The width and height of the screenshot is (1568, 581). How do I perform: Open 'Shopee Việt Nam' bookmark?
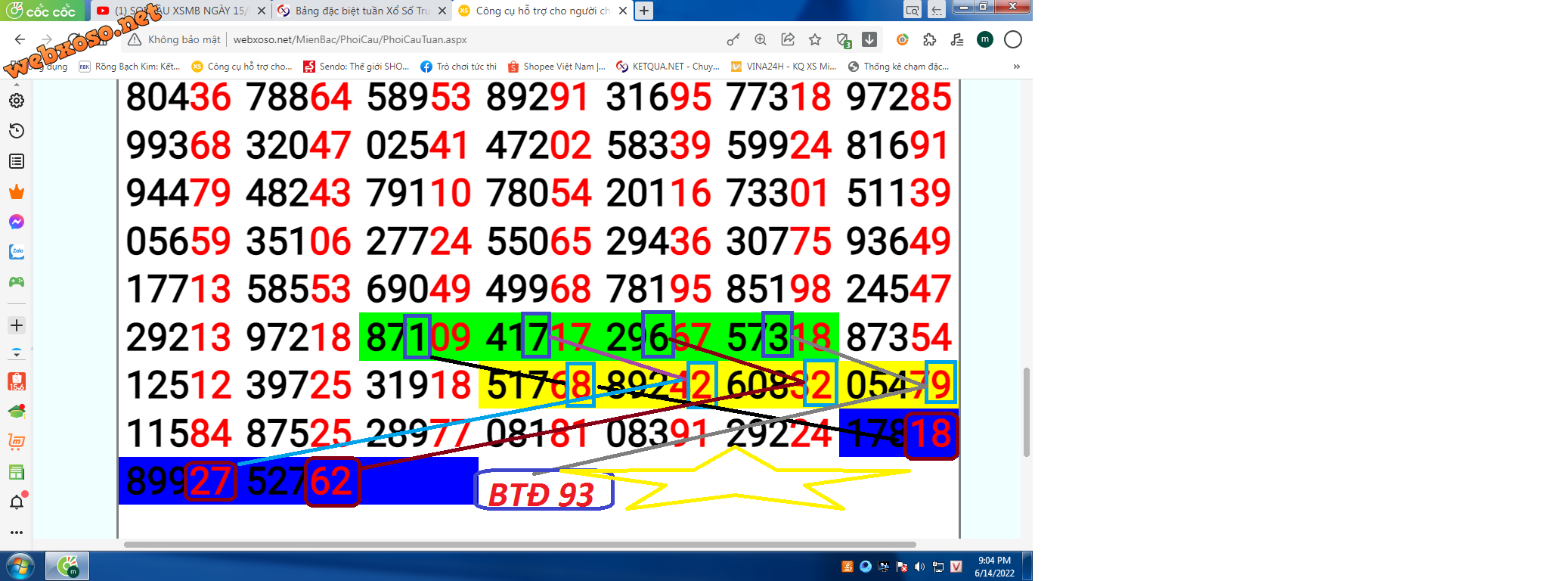pyautogui.click(x=556, y=67)
